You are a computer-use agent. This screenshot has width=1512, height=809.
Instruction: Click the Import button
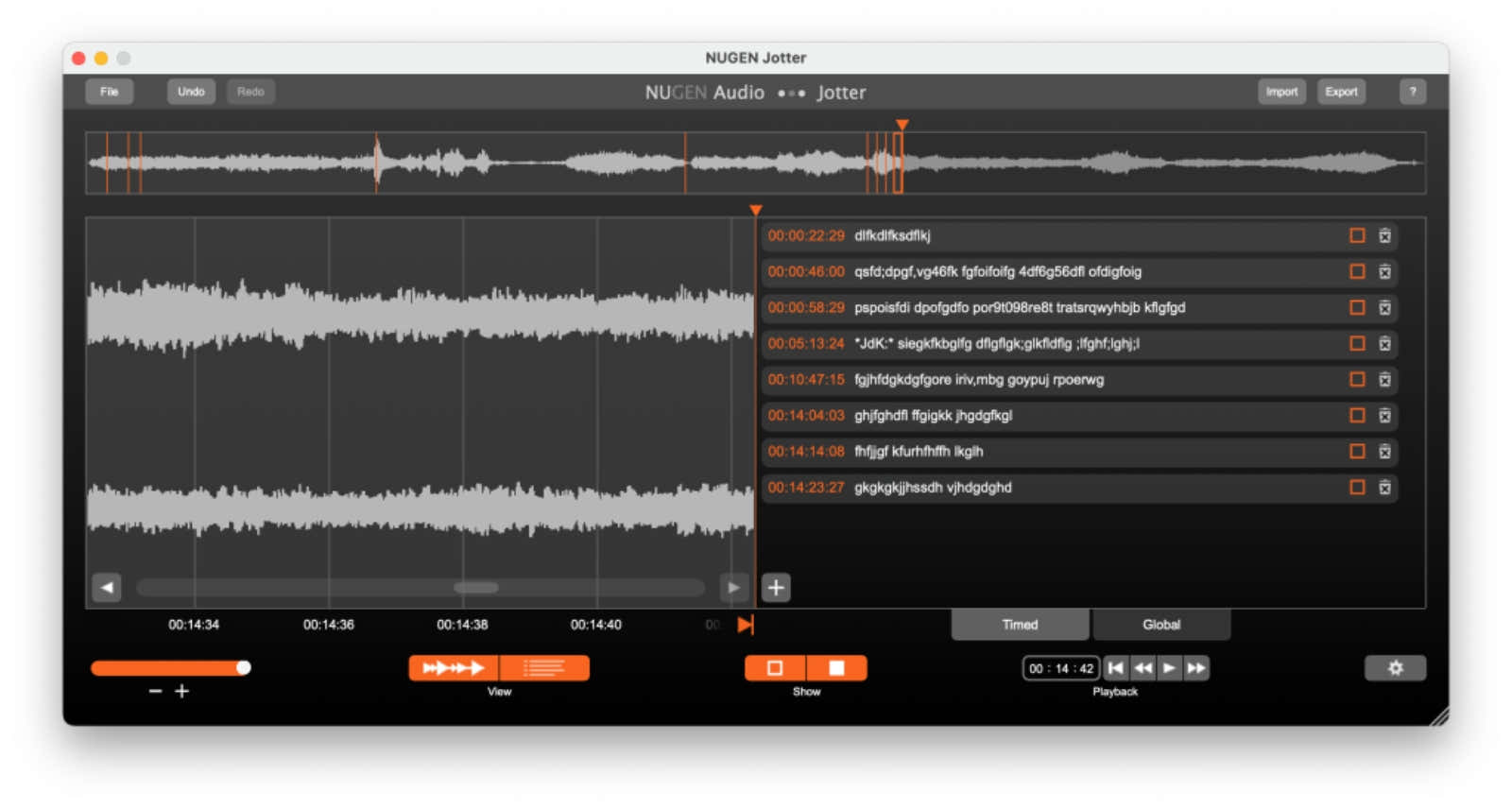tap(1281, 92)
